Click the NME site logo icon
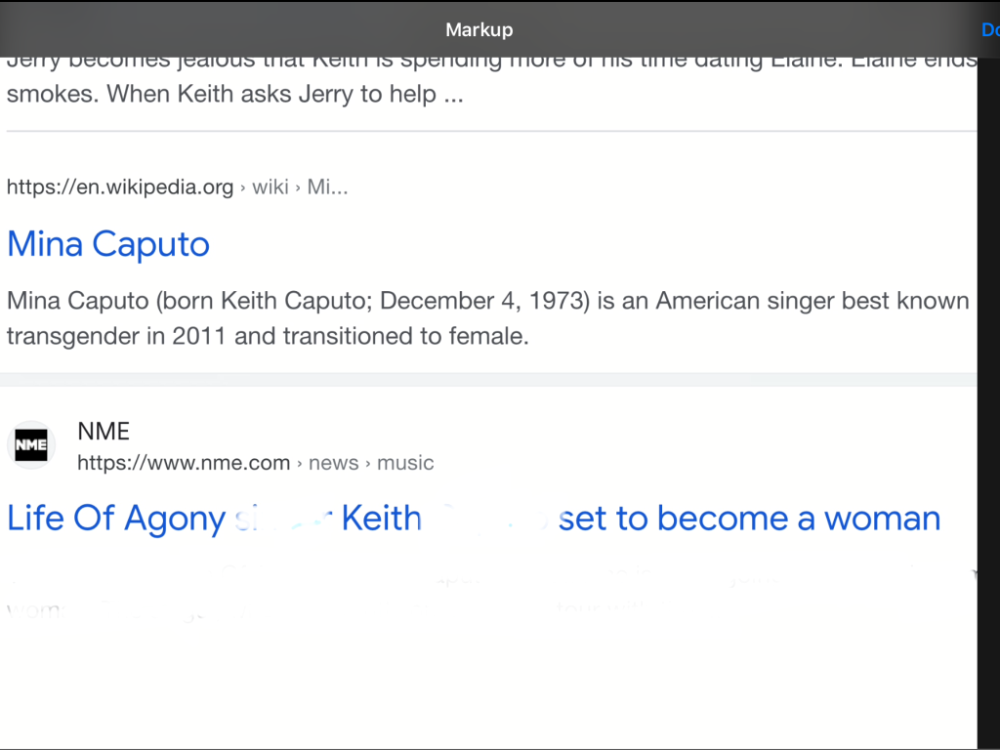1000x750 pixels. [31, 445]
